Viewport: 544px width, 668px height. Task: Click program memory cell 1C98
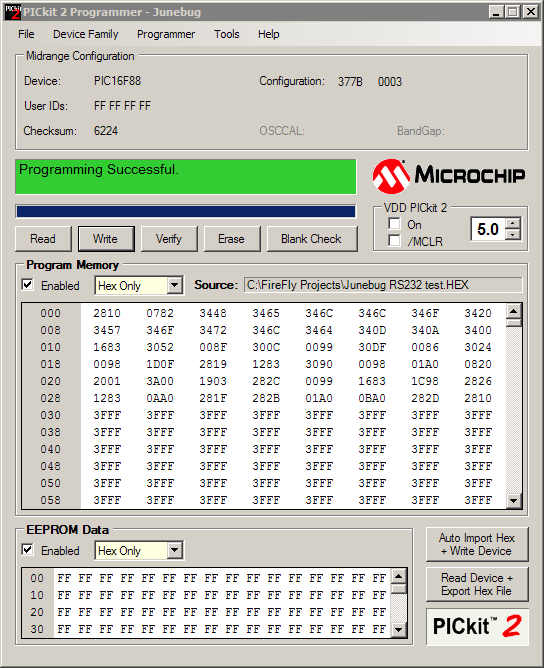[425, 381]
